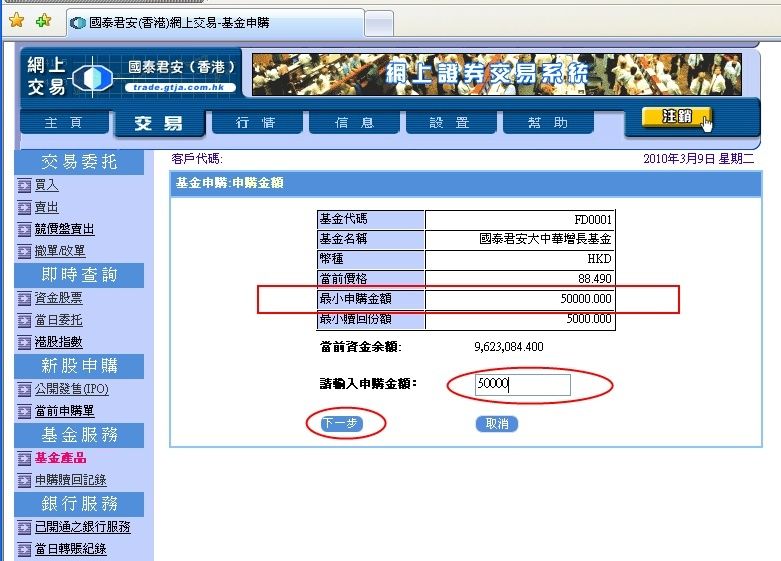The height and width of the screenshot is (561, 781).
Task: Click the yellow 注銷 logout button
Action: [677, 117]
